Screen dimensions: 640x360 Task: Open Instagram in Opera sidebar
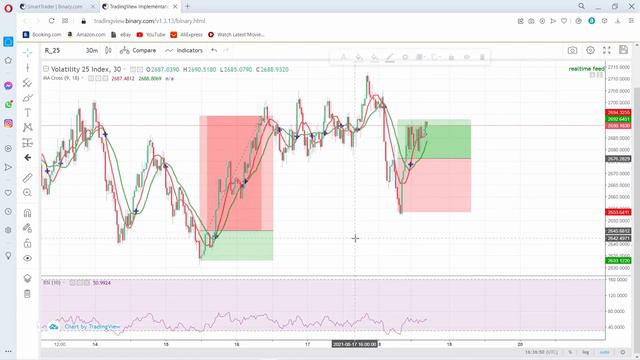pos(8,123)
